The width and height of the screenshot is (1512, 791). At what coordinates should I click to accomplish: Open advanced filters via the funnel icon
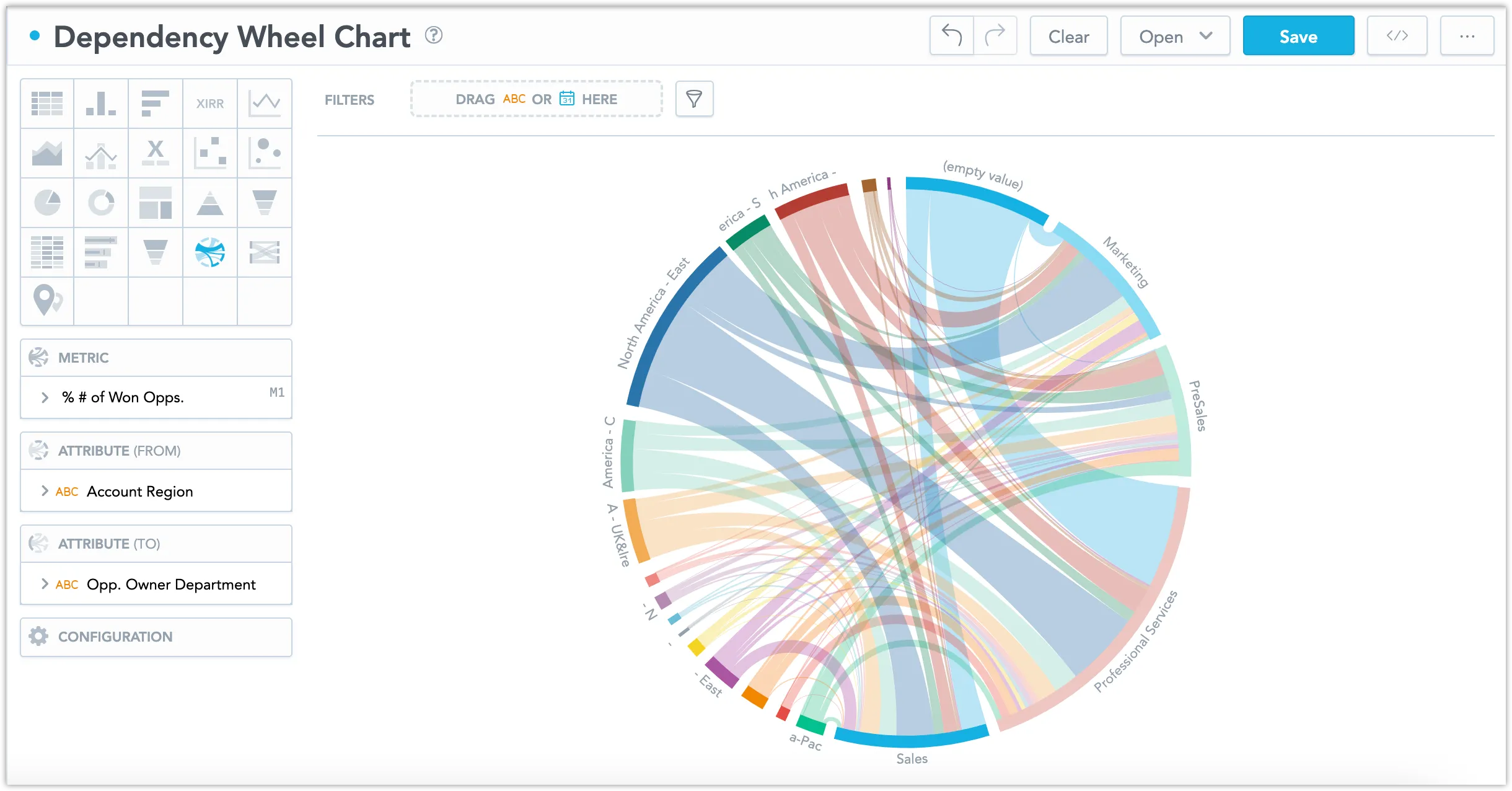click(694, 99)
